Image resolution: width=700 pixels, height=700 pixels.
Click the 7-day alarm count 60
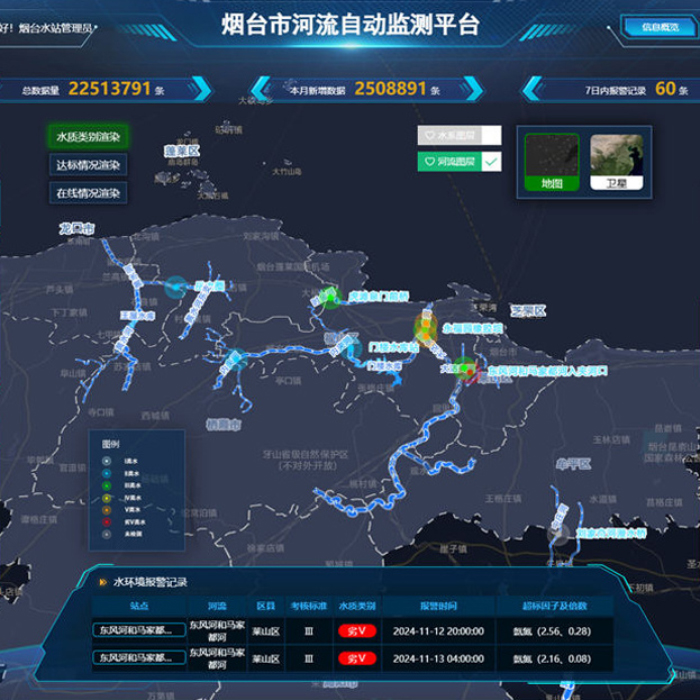pos(665,88)
